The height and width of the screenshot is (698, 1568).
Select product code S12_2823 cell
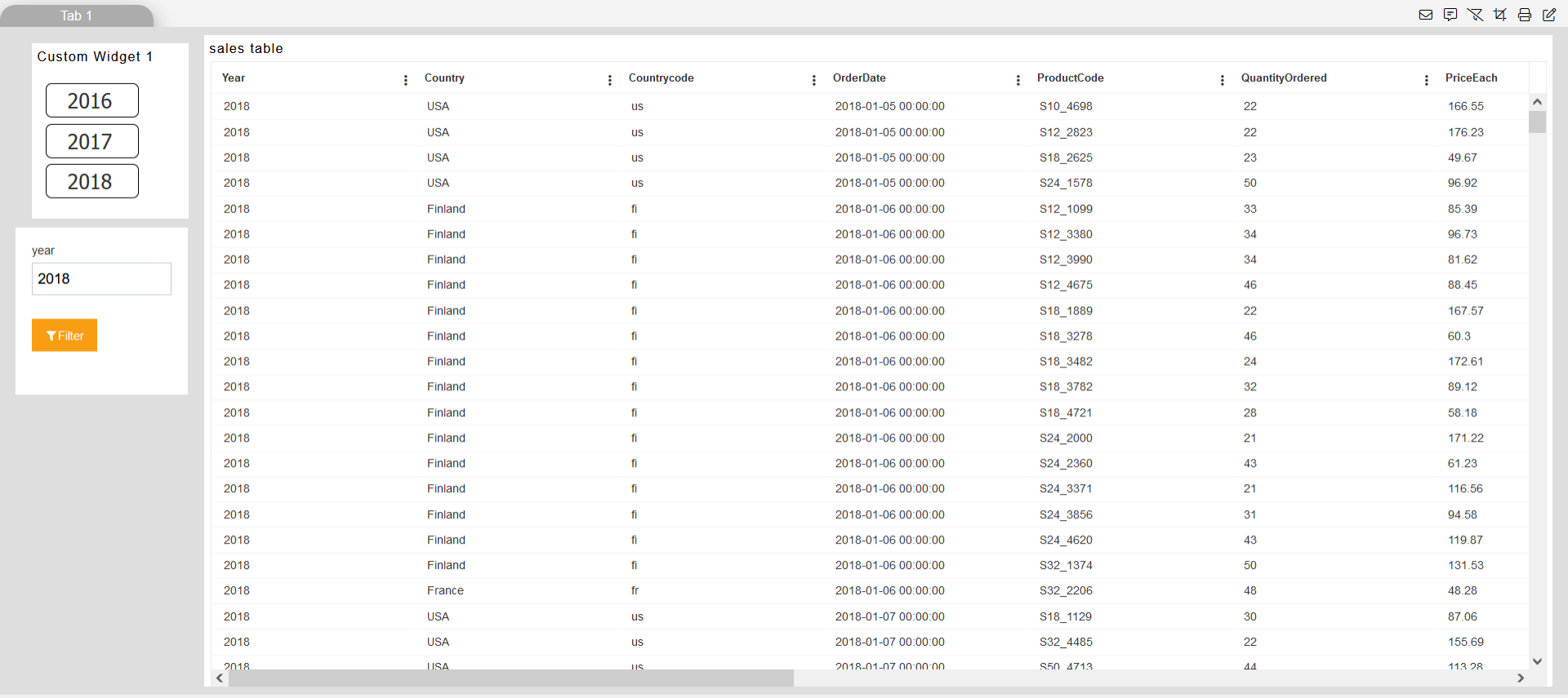pos(1066,132)
